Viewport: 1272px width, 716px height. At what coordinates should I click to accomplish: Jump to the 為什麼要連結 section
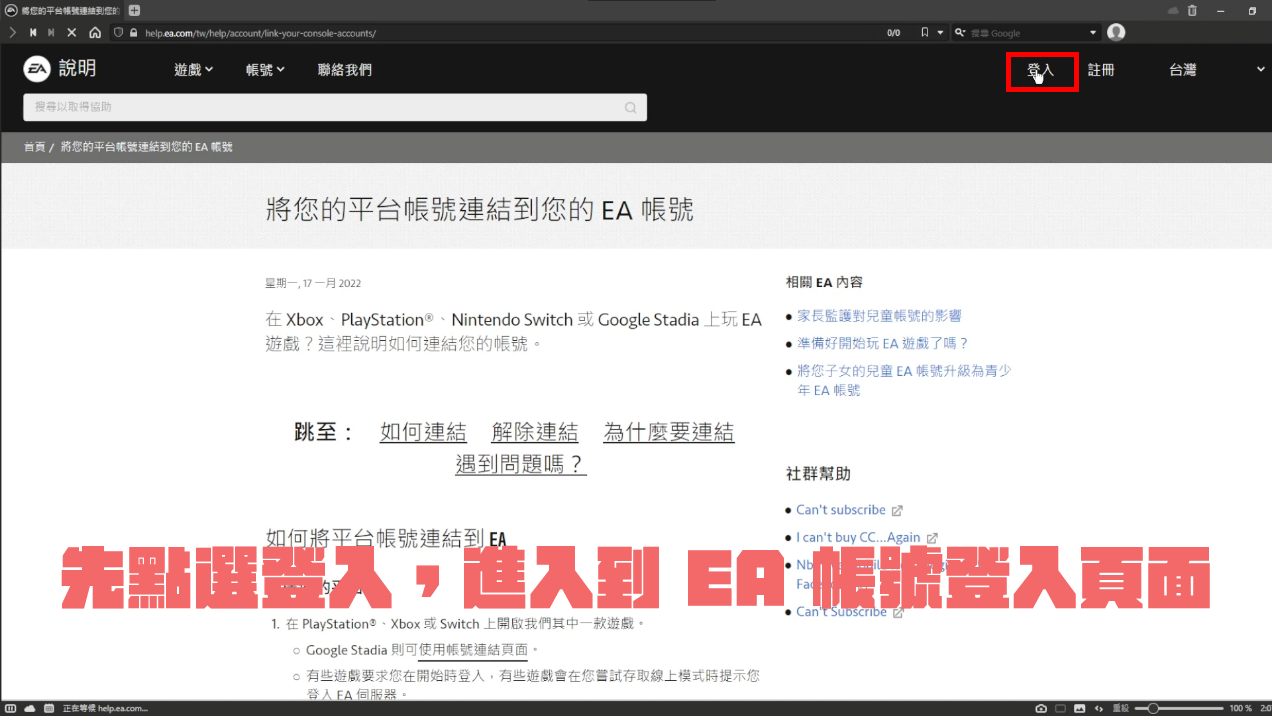point(669,432)
